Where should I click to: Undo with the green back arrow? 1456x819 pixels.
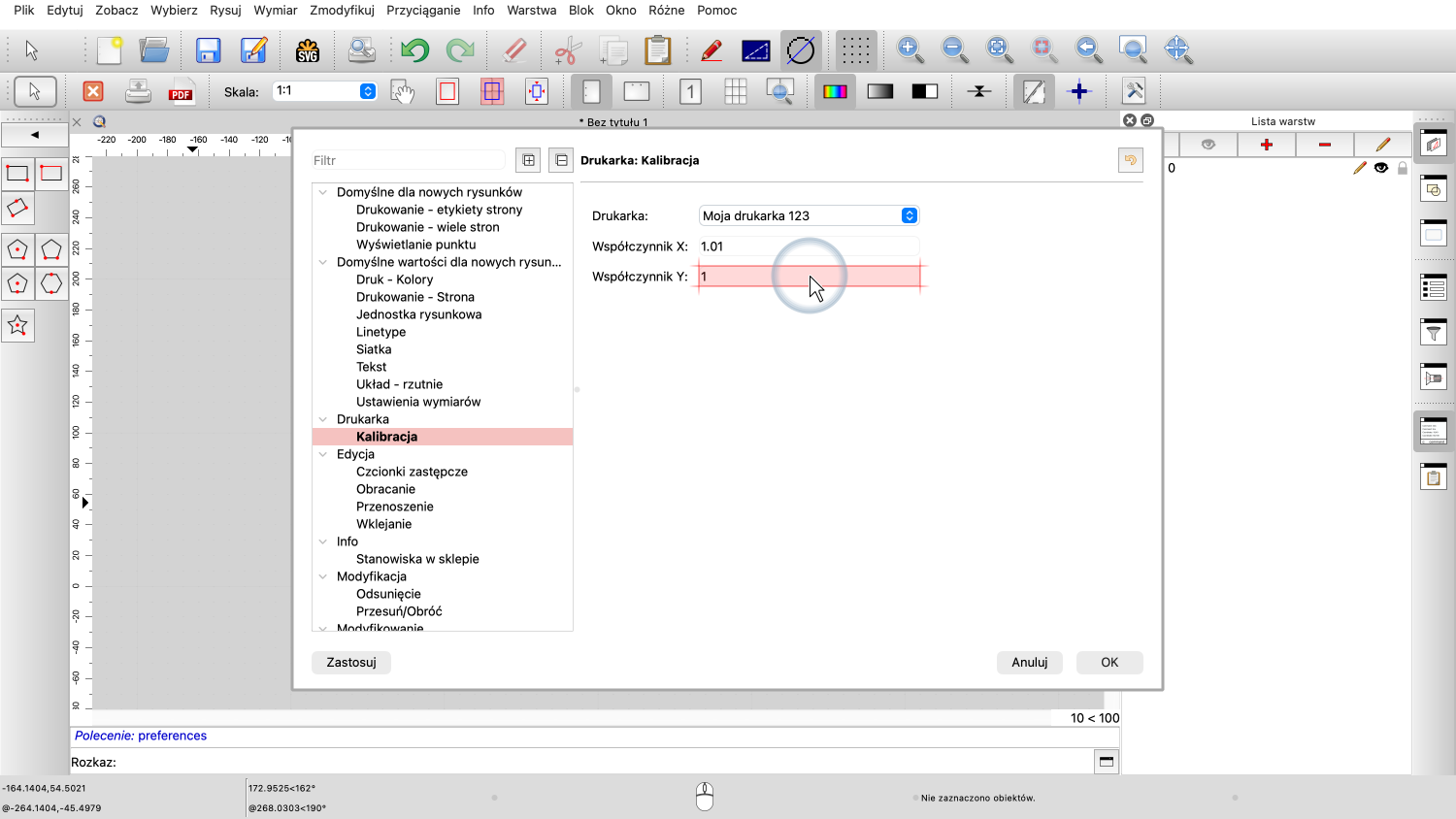(415, 49)
